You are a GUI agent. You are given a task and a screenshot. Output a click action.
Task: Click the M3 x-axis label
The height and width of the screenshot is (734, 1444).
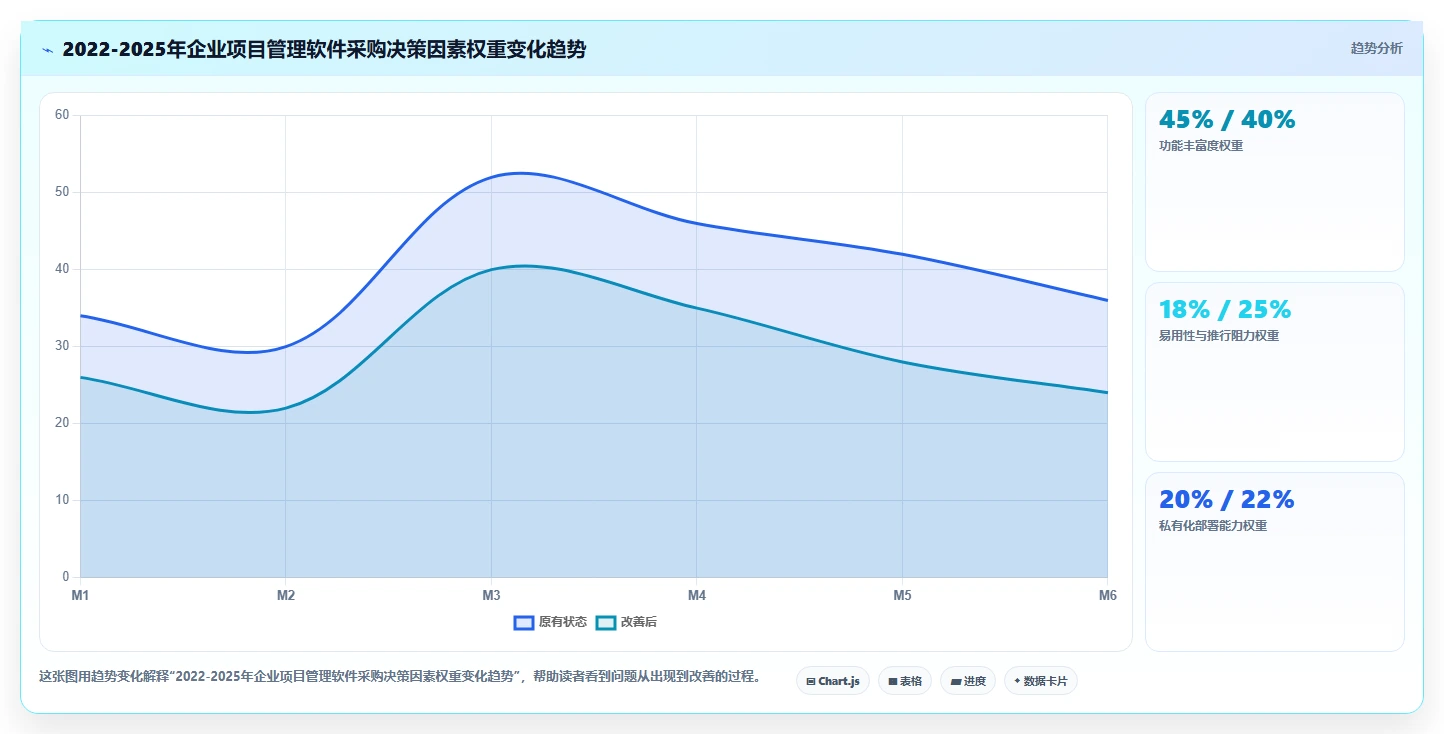coord(491,596)
